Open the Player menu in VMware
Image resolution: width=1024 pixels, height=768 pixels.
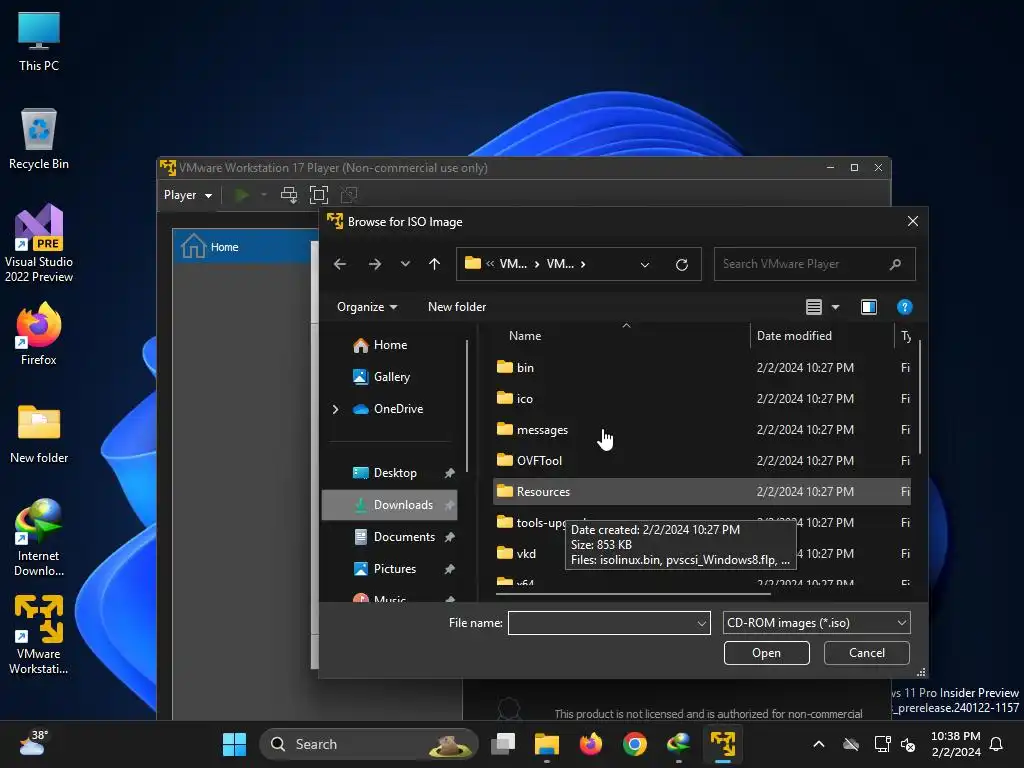pyautogui.click(x=188, y=195)
